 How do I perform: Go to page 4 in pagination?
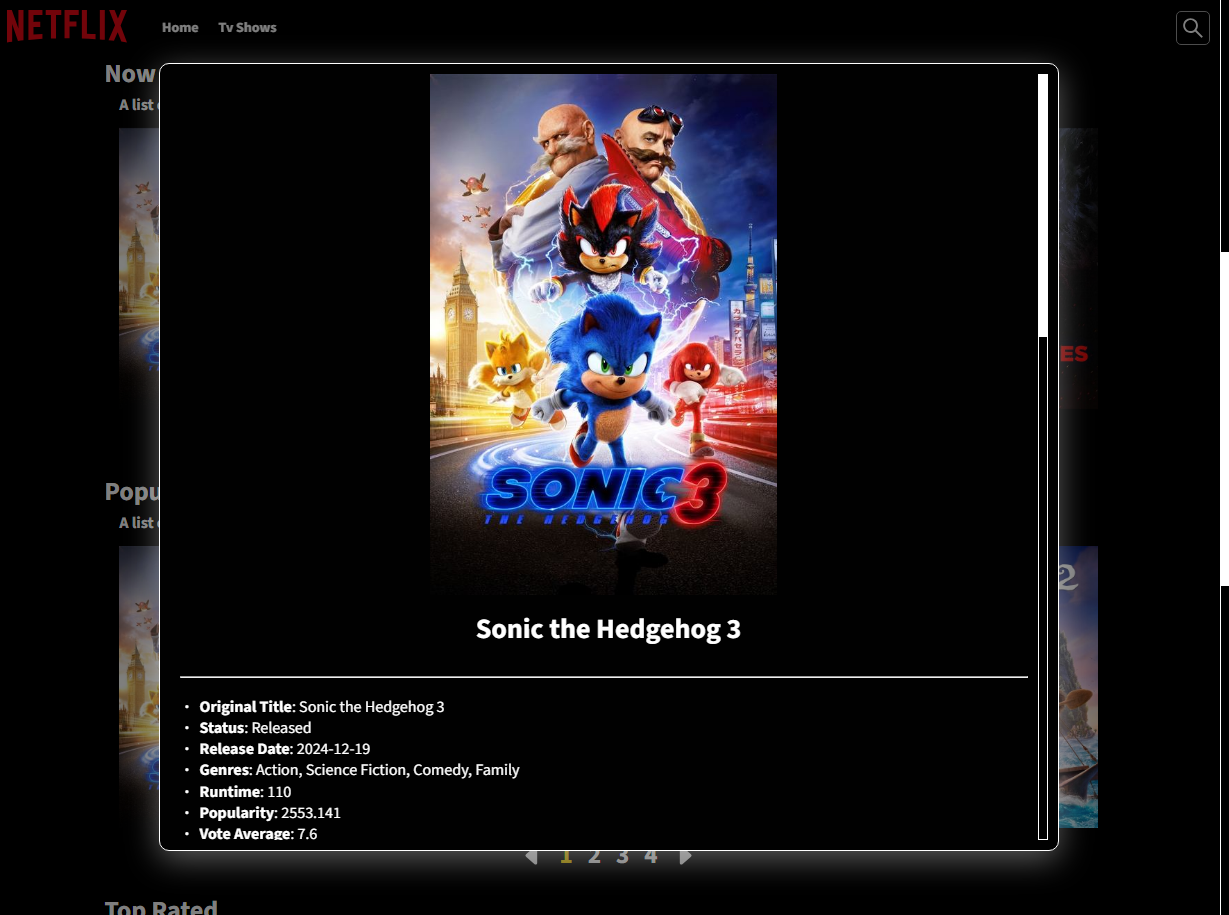click(x=651, y=857)
